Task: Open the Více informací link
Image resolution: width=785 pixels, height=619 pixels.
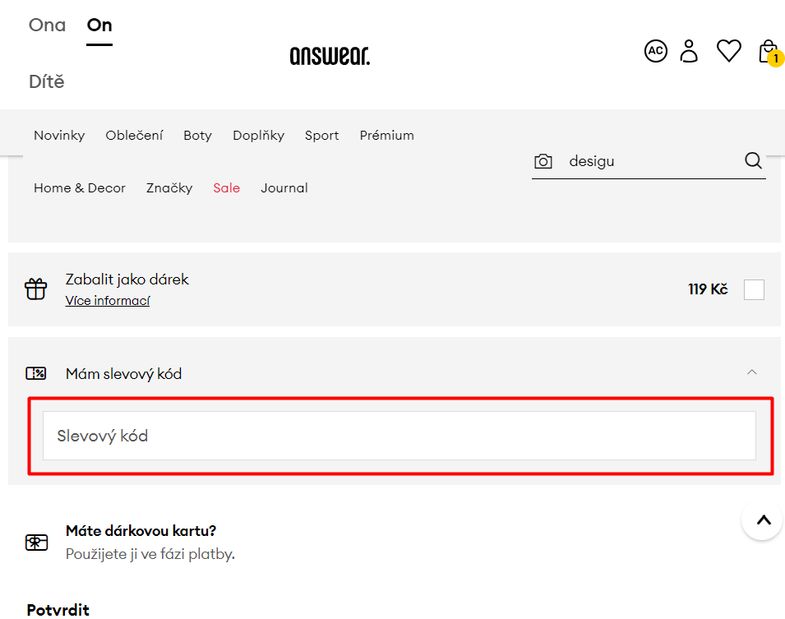Action: point(108,300)
